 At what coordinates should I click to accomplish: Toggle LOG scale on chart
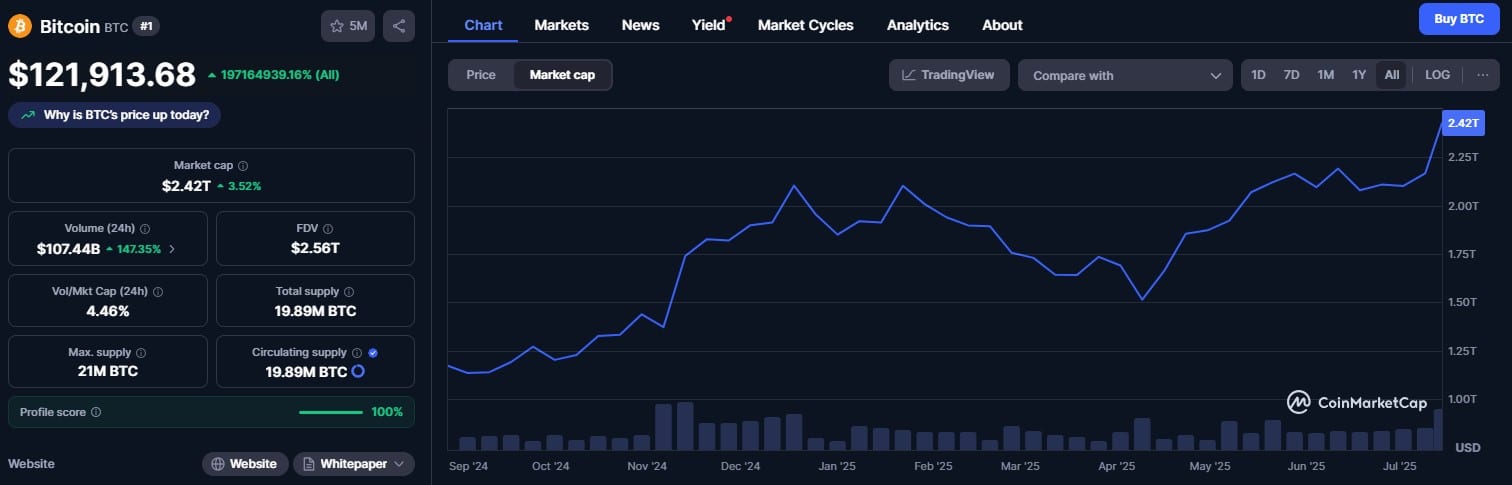point(1437,75)
